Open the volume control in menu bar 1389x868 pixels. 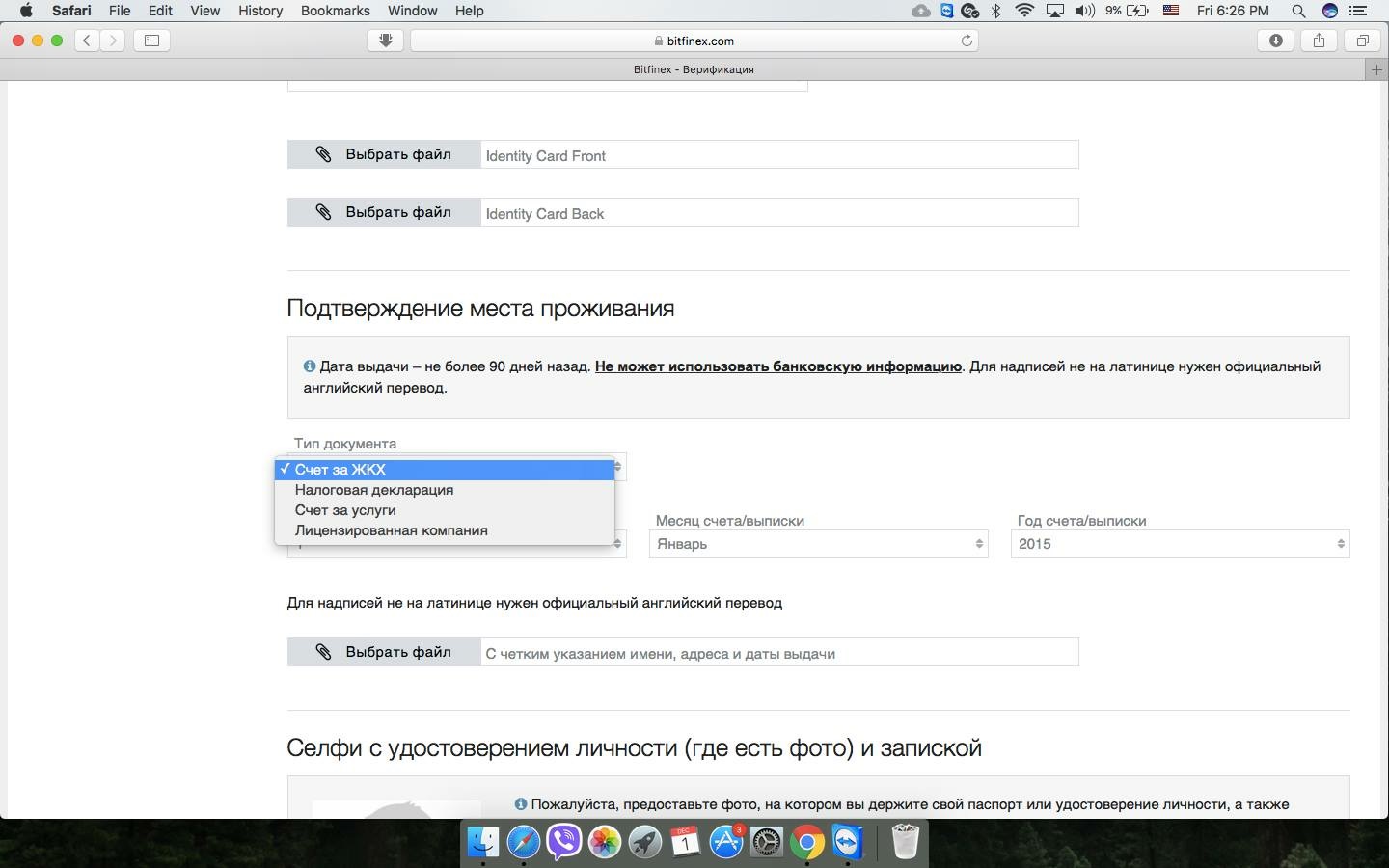coord(1085,11)
